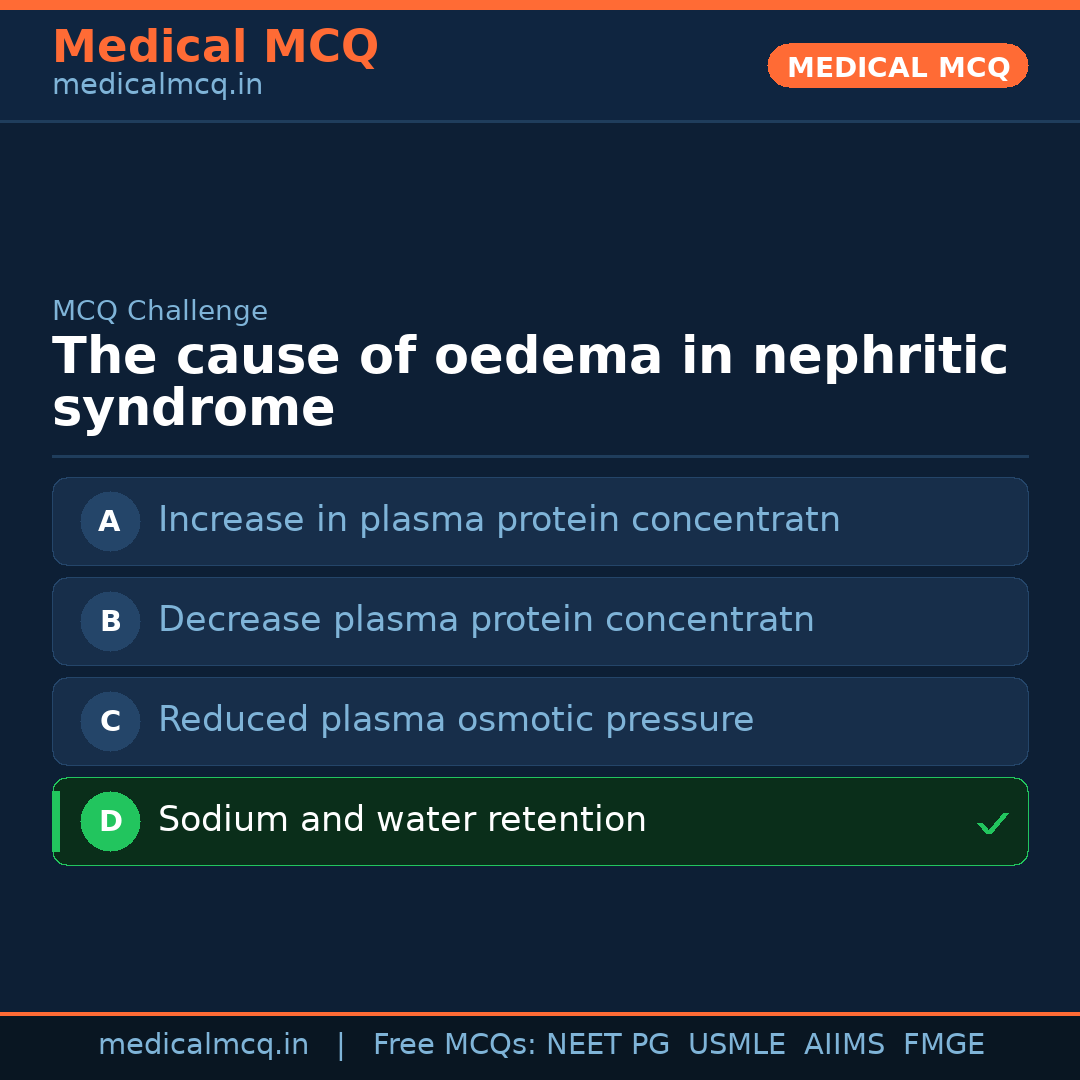1080x1080 pixels.
Task: Choose 'Reduced plasma osmotic pressure' option
Action: click(456, 720)
